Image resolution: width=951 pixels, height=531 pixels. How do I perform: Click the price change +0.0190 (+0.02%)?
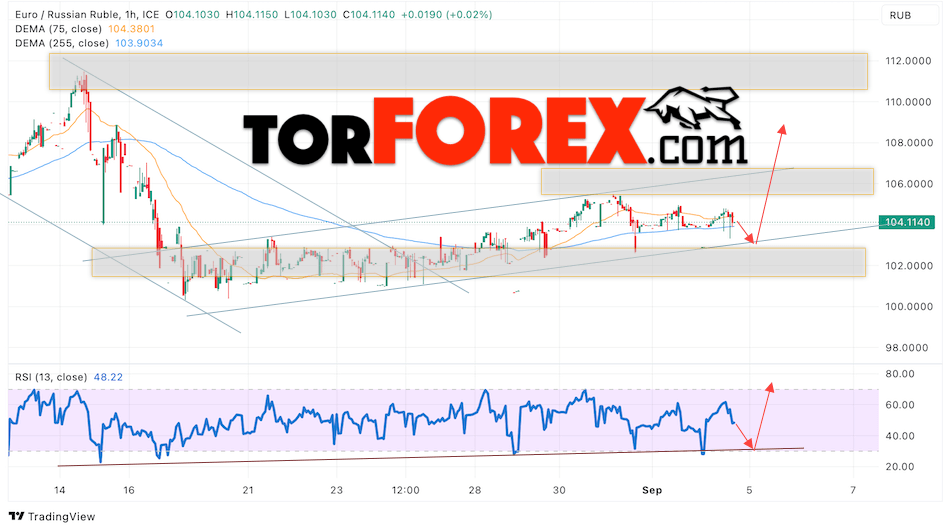tap(446, 15)
